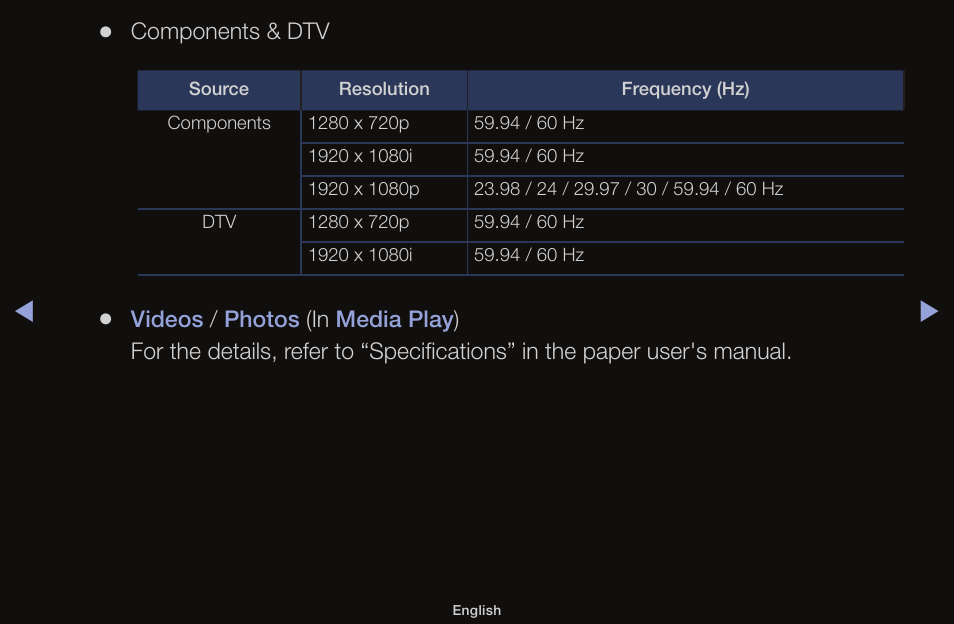Select DTV 1280 x 720p resolution cell

[384, 226]
